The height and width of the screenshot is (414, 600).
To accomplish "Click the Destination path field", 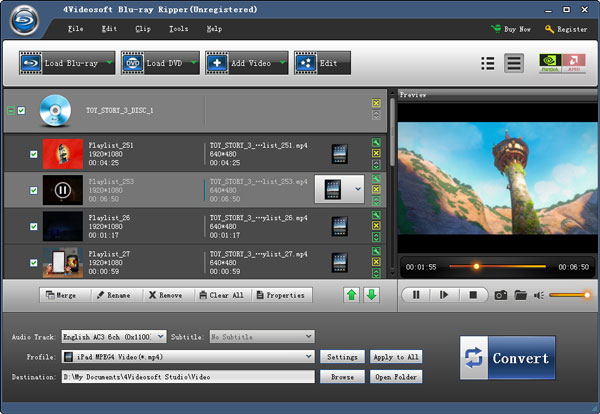I will coord(188,377).
